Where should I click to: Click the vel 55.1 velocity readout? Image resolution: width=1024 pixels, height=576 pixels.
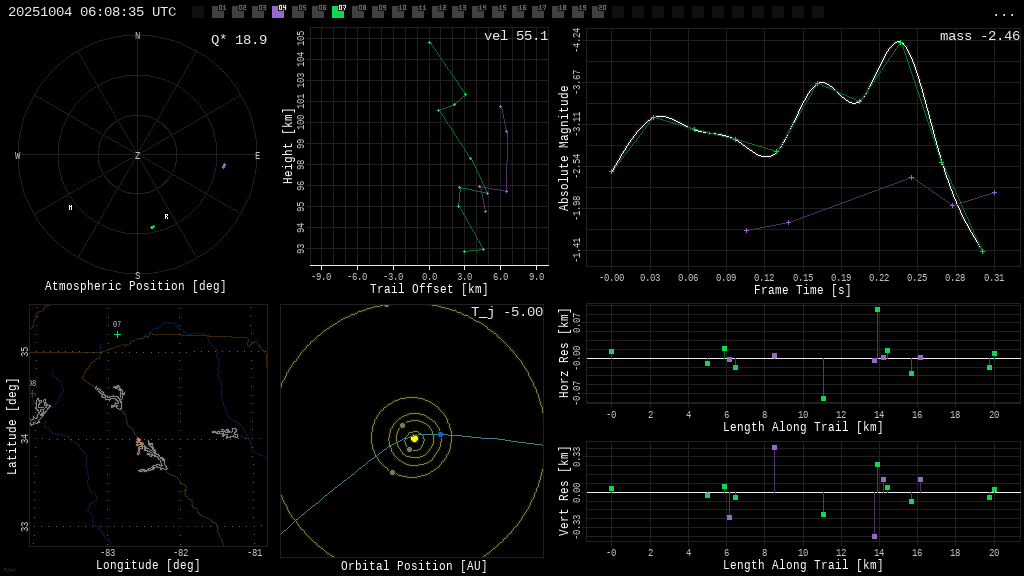tap(515, 36)
